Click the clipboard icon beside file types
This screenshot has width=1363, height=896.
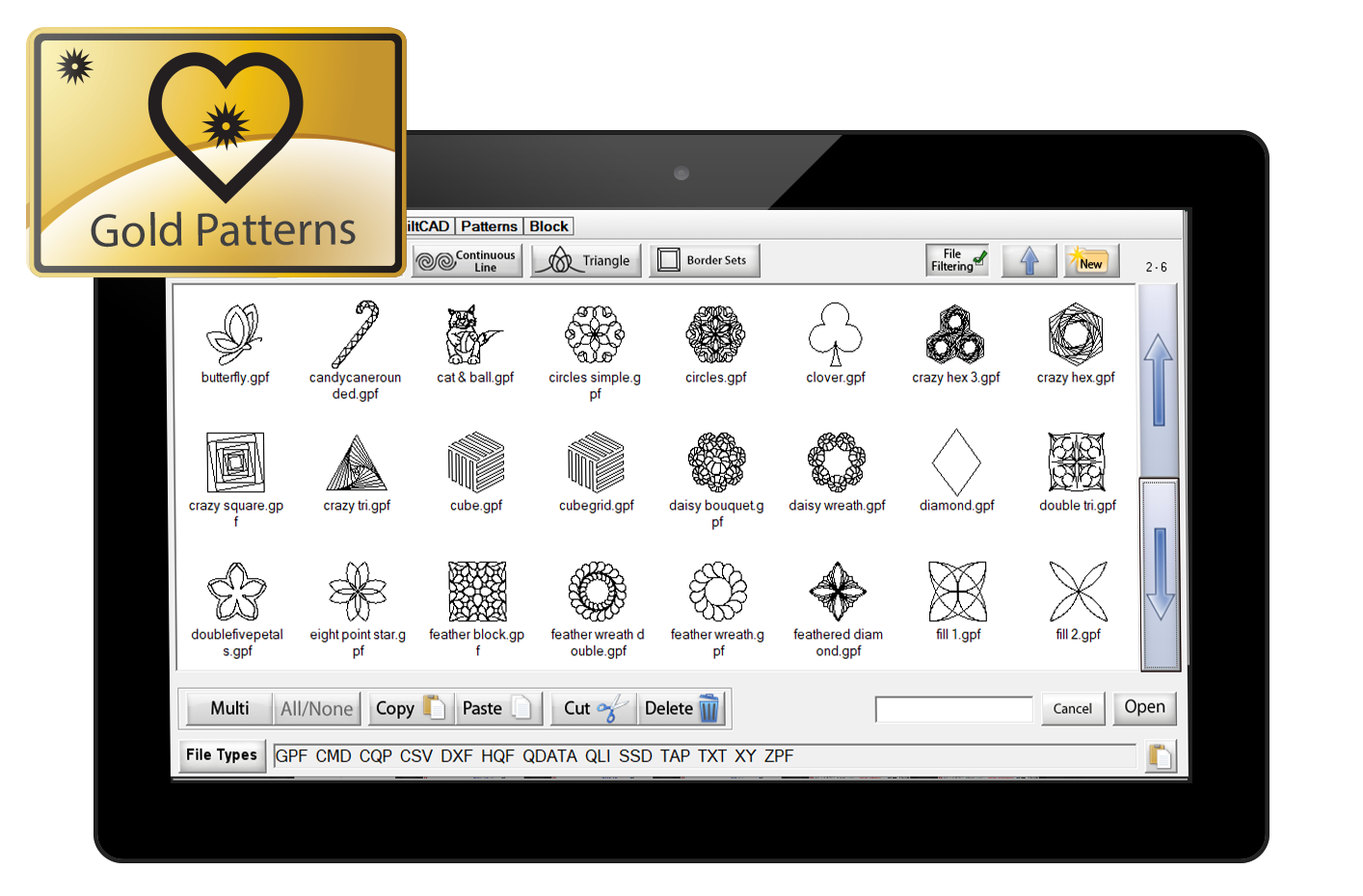(x=1160, y=757)
